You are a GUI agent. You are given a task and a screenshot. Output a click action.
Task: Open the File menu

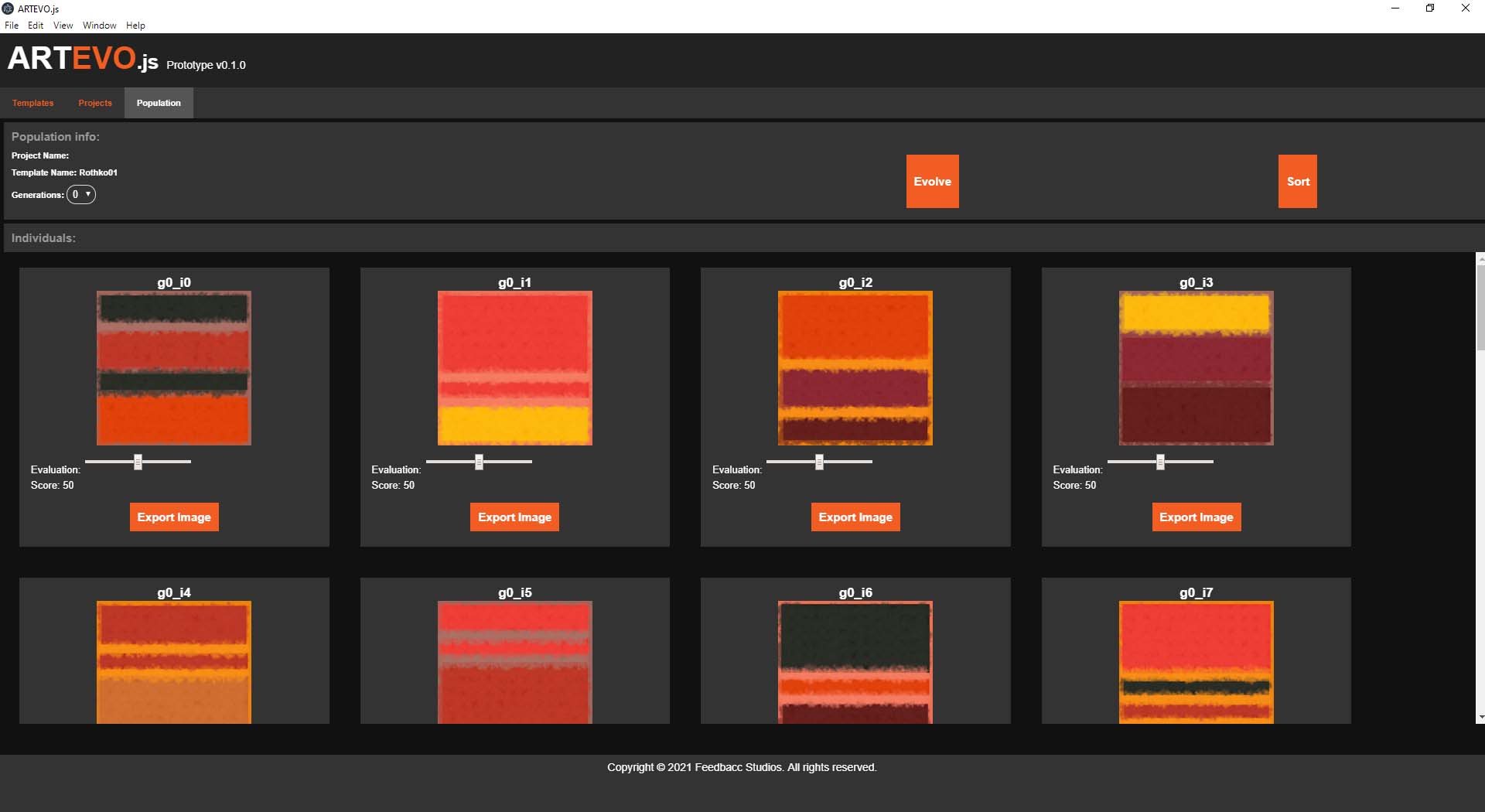tap(12, 26)
